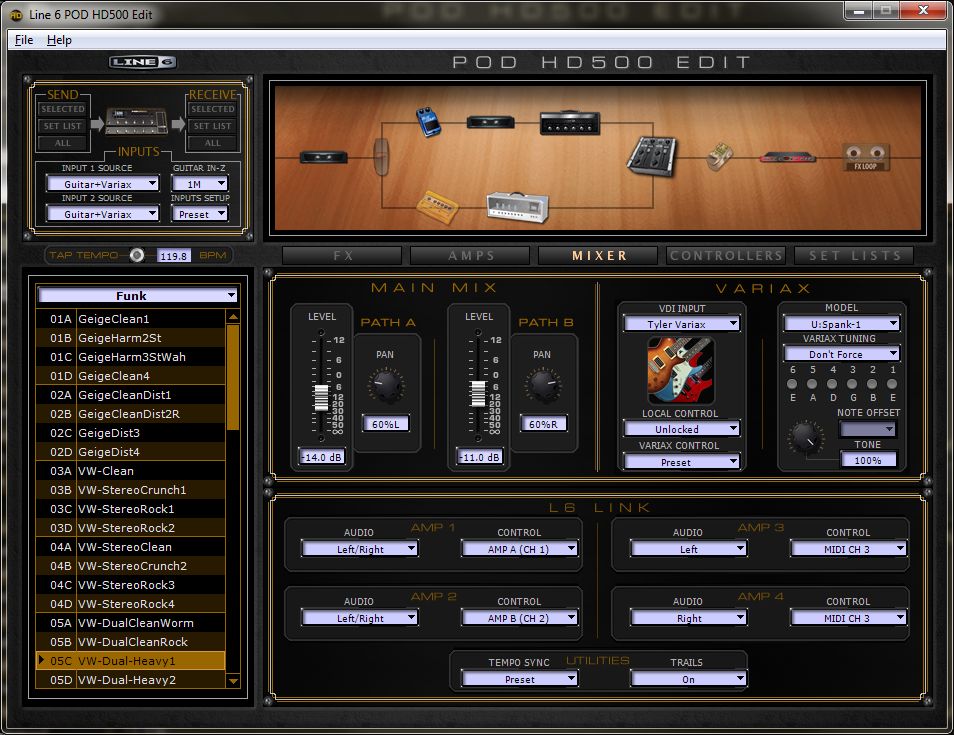Click Send All button
This screenshot has height=735, width=954.
(63, 143)
